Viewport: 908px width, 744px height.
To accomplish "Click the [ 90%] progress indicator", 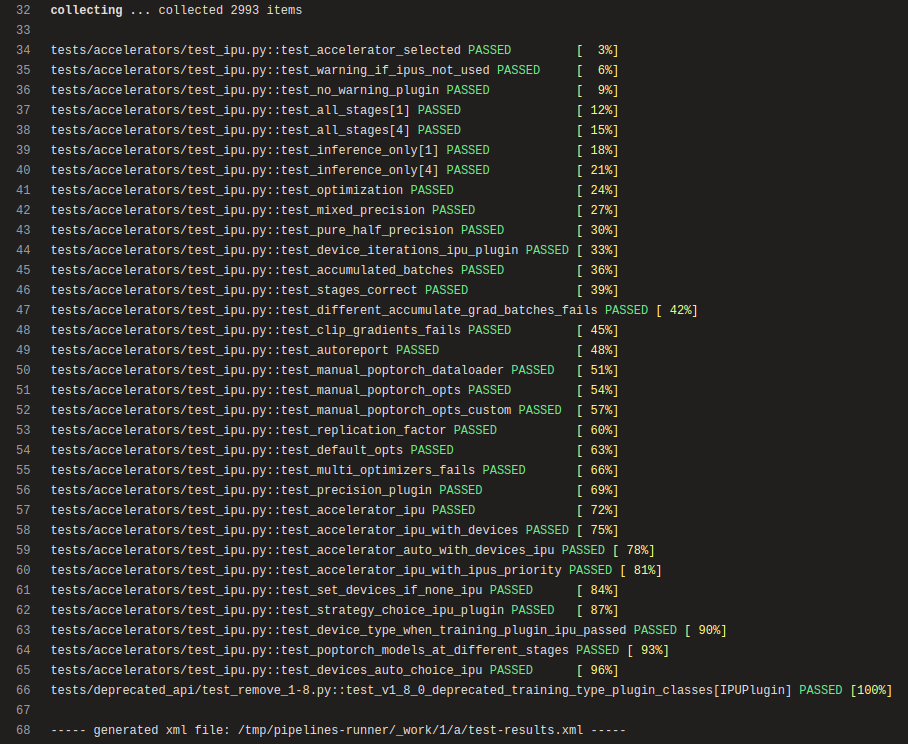I will (705, 629).
